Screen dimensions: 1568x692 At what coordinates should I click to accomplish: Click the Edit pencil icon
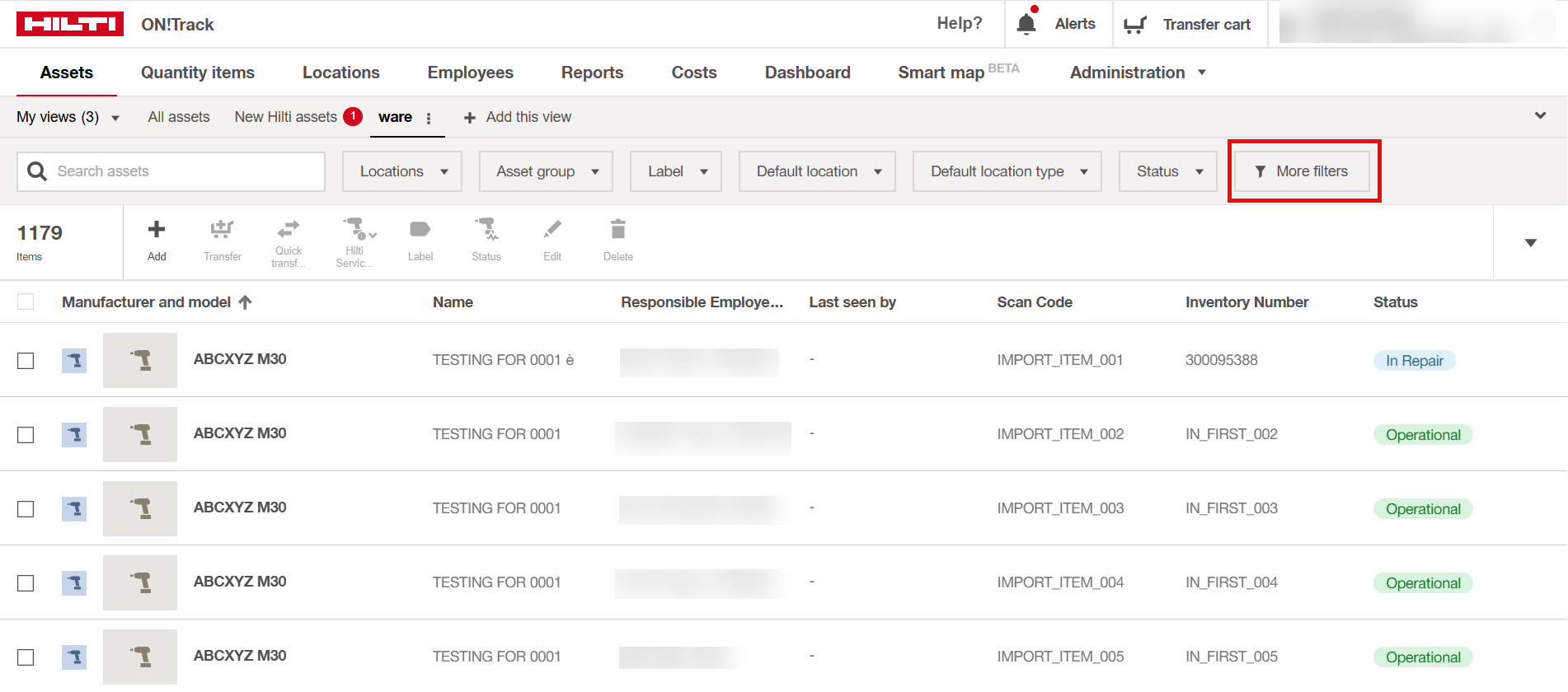click(552, 230)
